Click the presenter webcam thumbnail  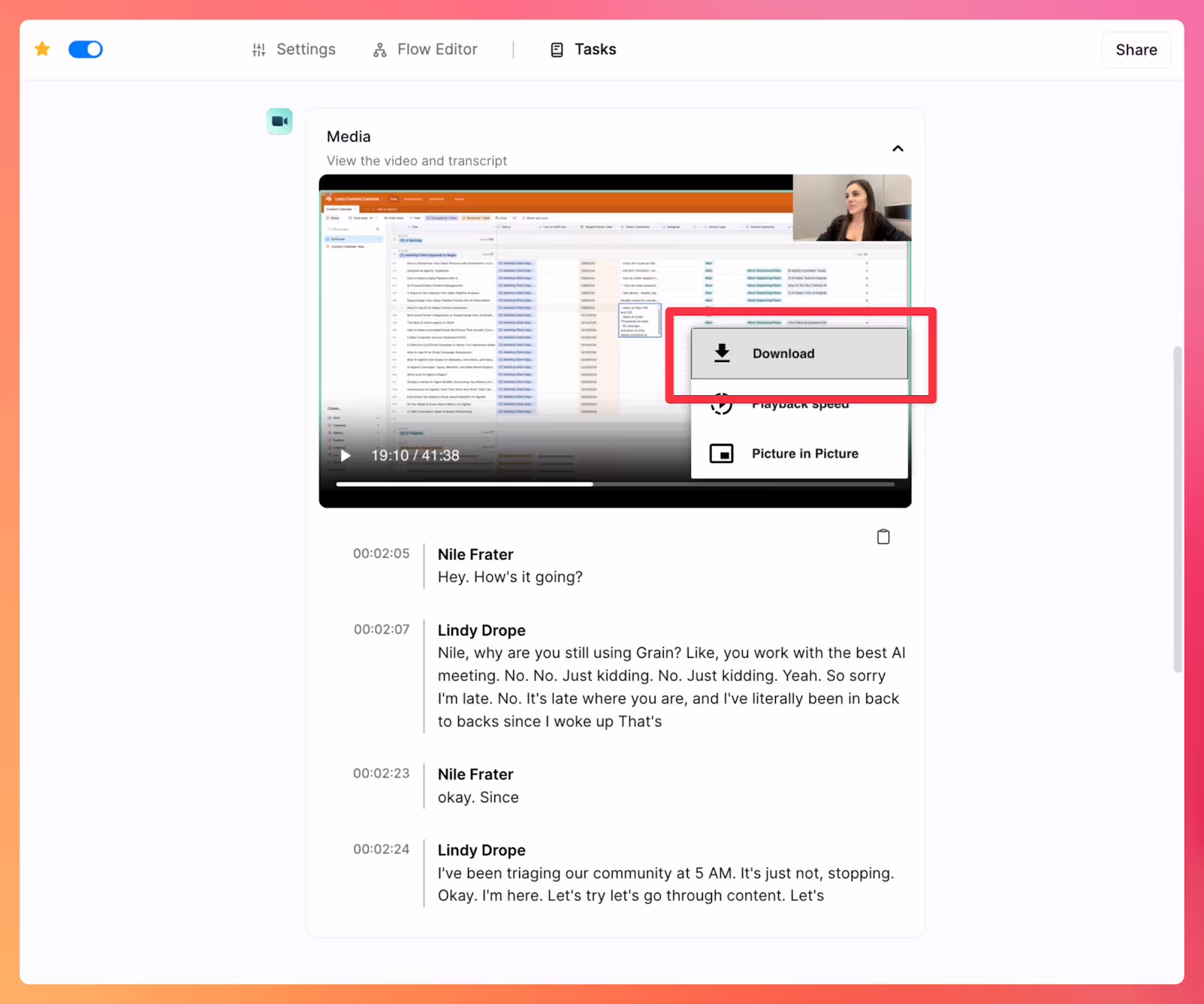click(852, 208)
